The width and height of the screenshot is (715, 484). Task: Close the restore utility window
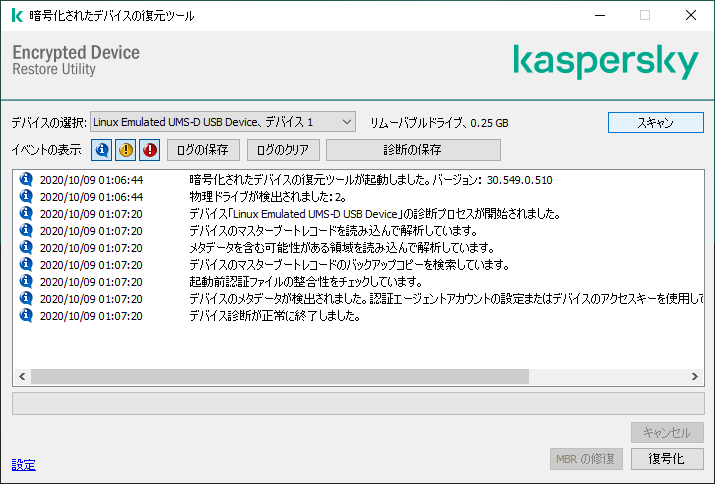click(x=691, y=16)
